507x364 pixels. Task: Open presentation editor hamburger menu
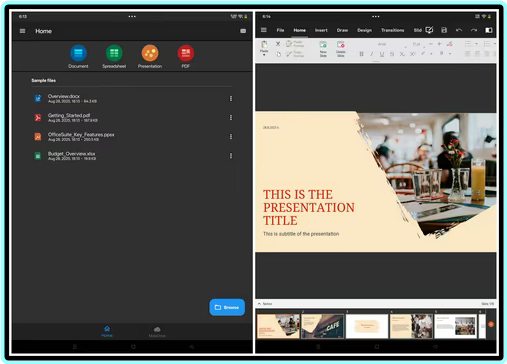(x=264, y=30)
